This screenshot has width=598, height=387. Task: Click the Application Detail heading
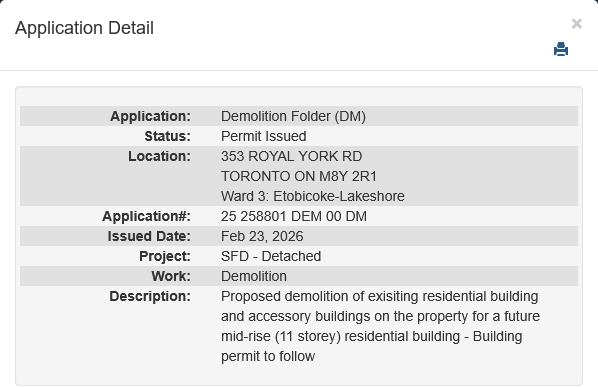pyautogui.click(x=84, y=28)
